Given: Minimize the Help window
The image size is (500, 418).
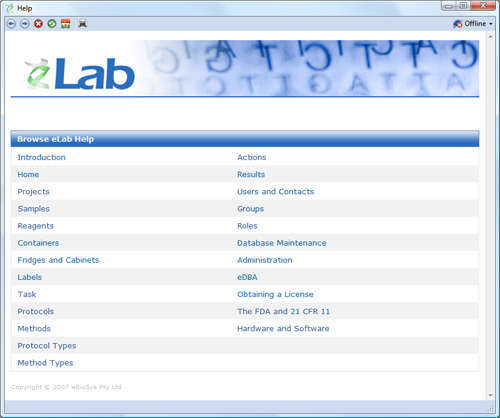Looking at the screenshot, I should coord(449,6).
